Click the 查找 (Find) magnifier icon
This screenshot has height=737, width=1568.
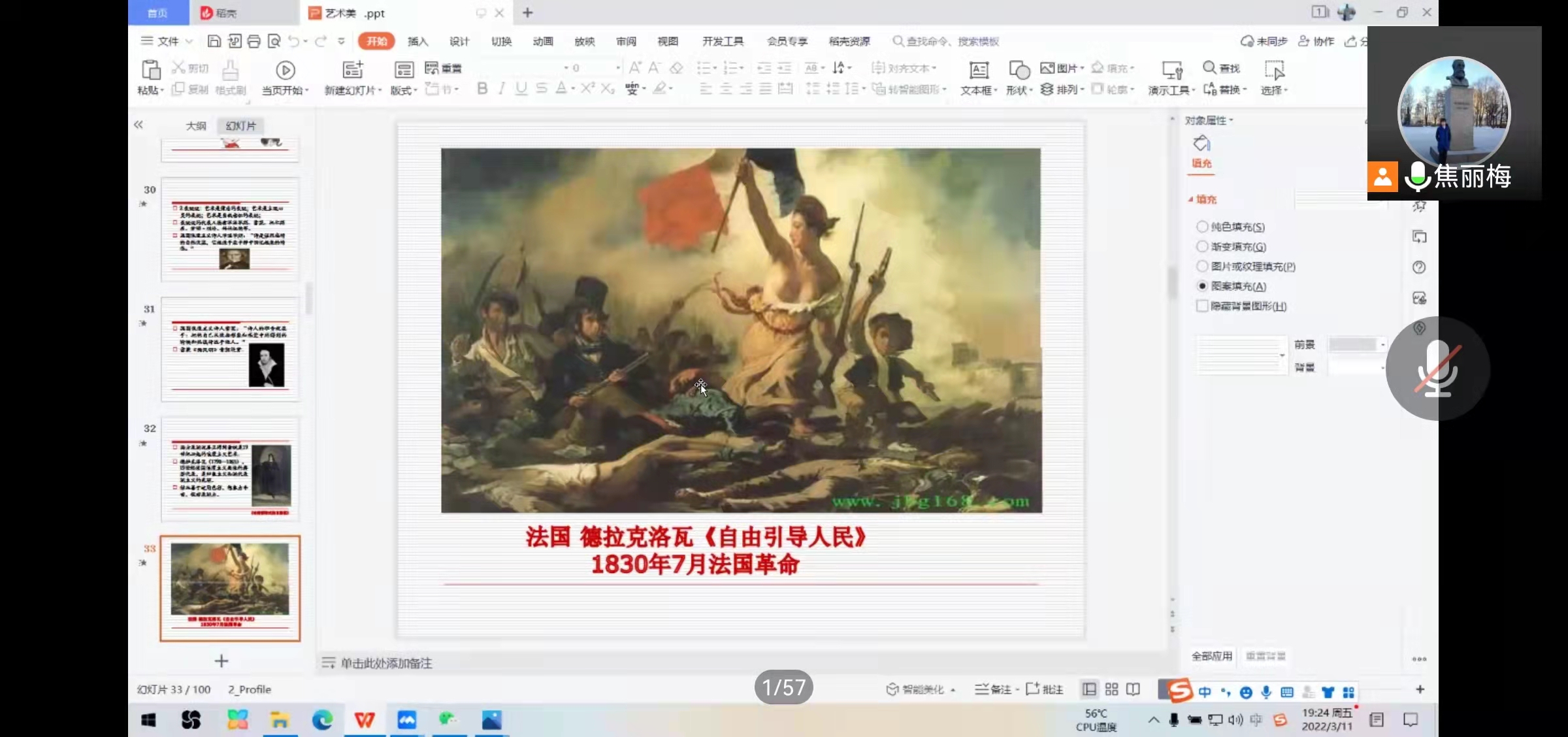[1209, 67]
